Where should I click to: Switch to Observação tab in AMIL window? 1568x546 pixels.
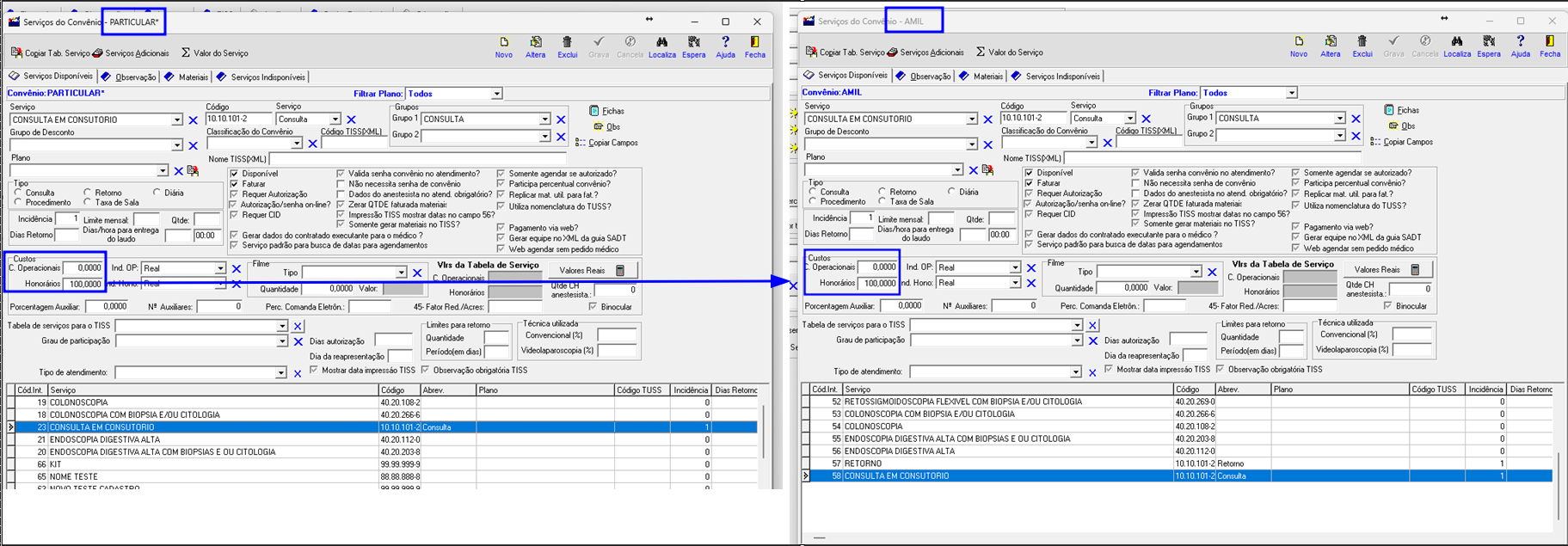coord(923,77)
